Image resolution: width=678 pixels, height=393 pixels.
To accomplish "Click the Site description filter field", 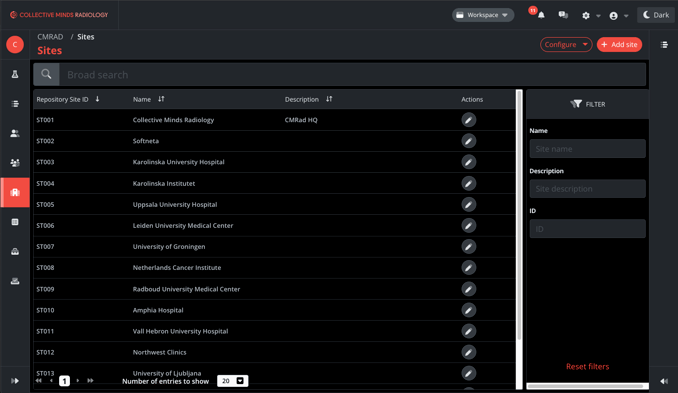I will (x=588, y=189).
